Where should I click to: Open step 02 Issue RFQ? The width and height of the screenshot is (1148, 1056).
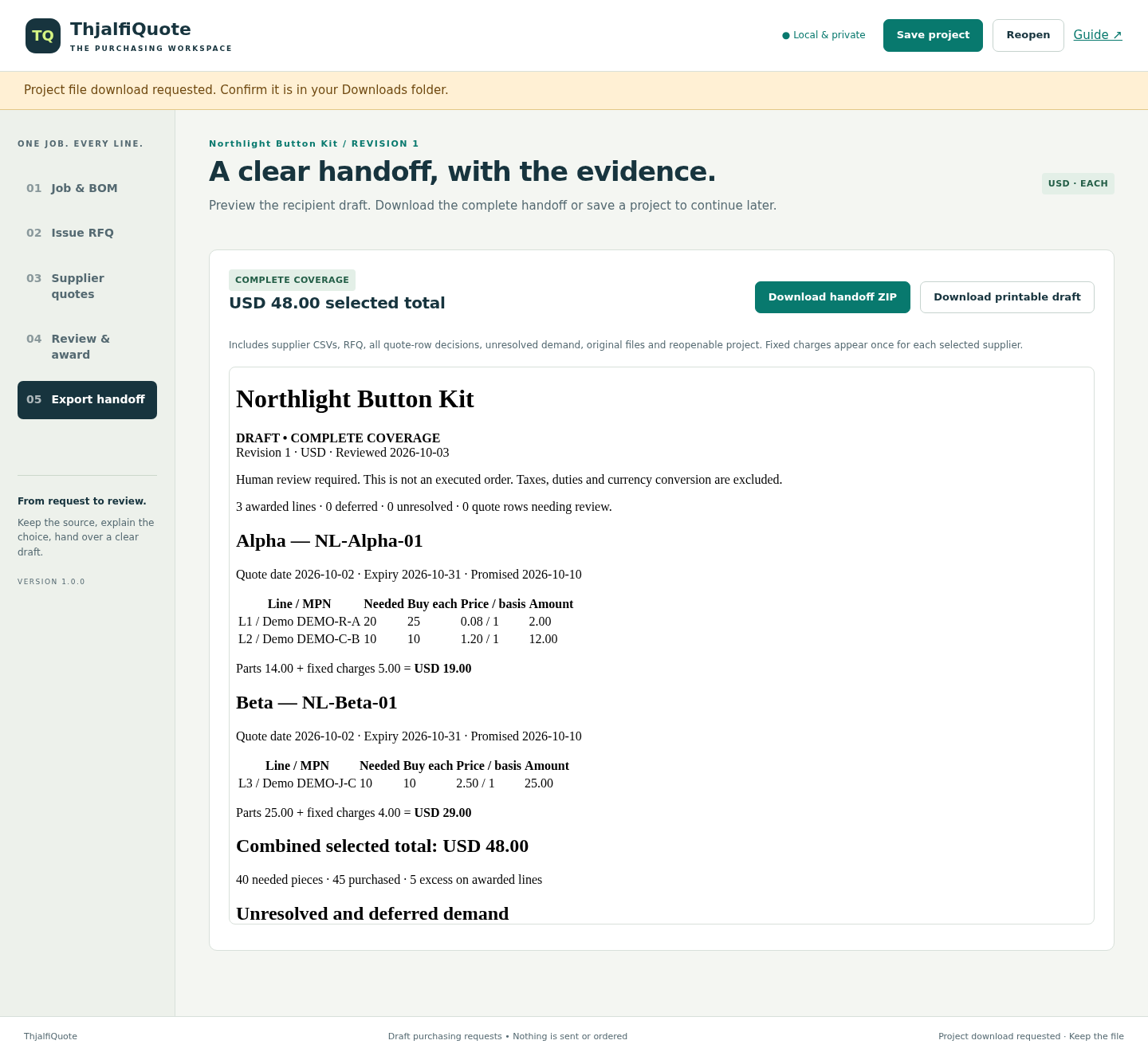(87, 233)
